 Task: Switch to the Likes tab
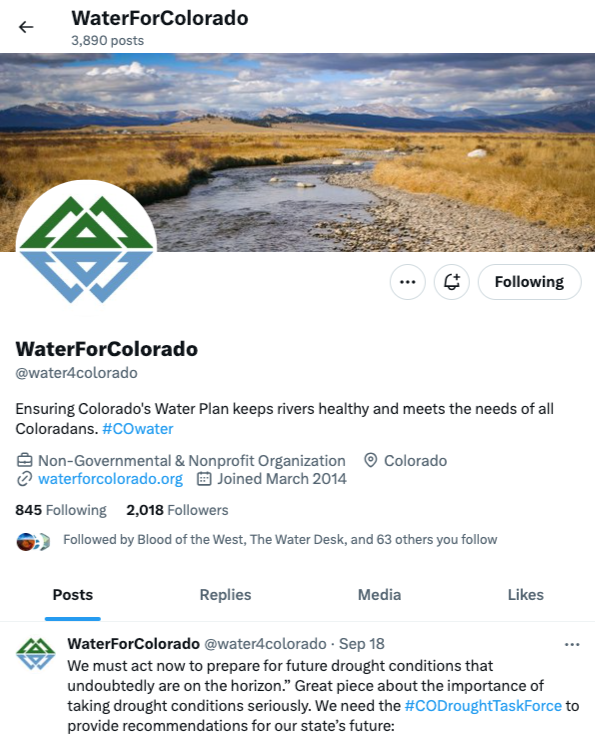click(x=526, y=595)
